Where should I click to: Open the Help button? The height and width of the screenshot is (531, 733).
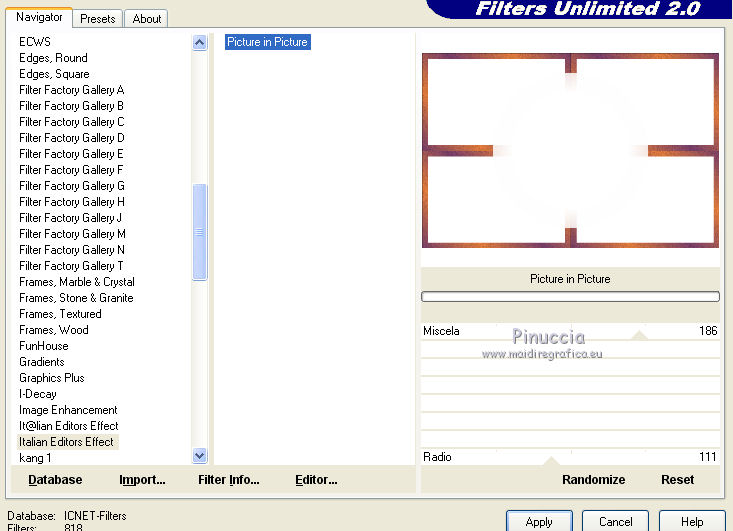[692, 522]
